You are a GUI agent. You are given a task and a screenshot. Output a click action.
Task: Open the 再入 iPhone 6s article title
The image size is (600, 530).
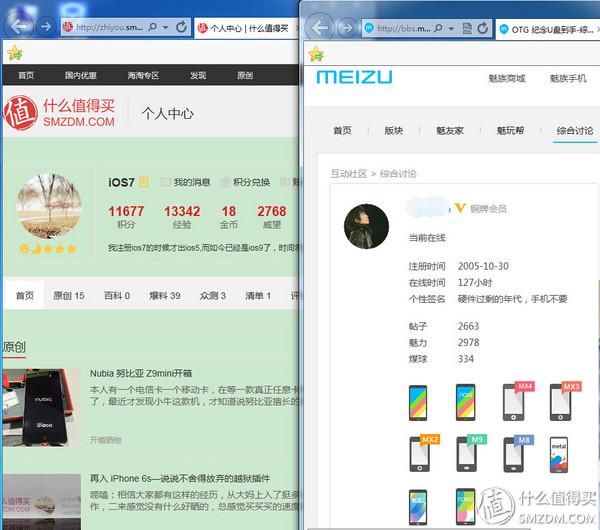click(180, 478)
